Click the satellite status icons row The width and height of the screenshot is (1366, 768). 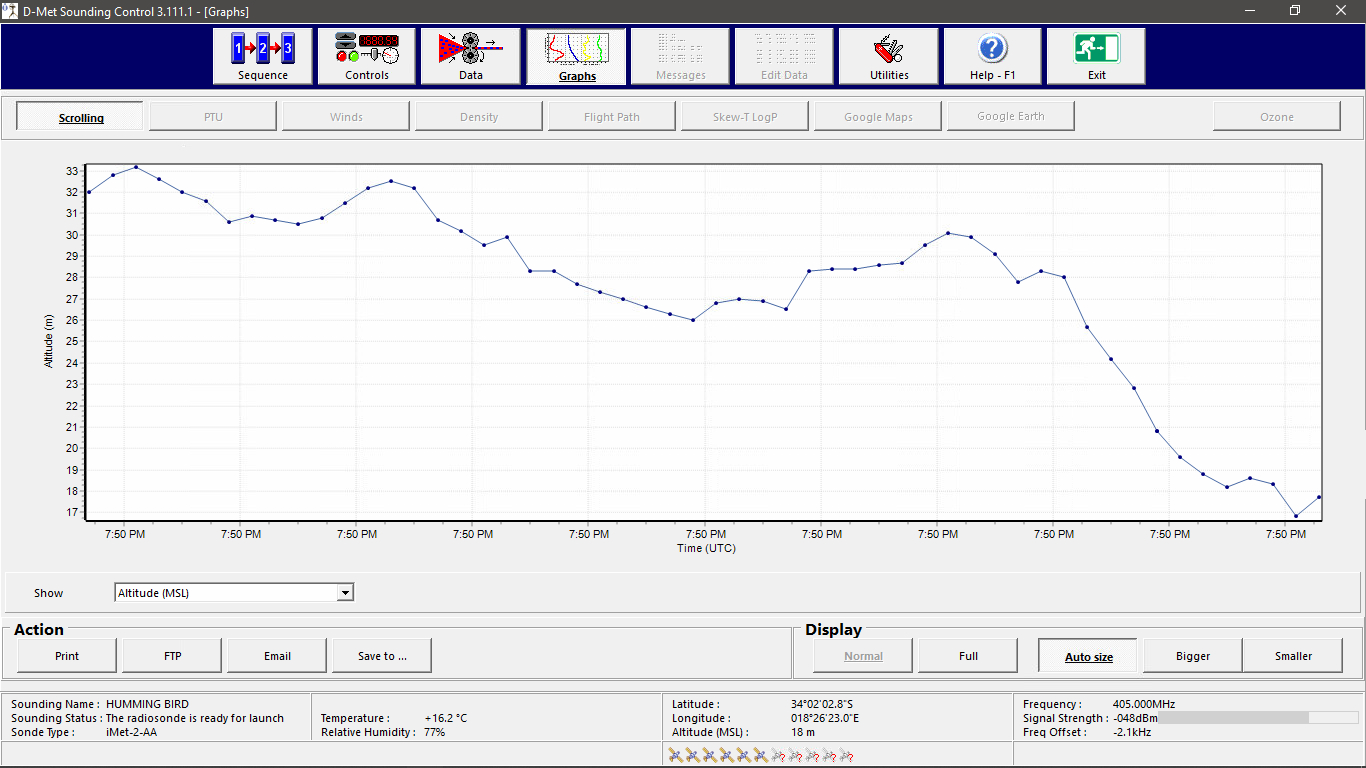(x=761, y=756)
